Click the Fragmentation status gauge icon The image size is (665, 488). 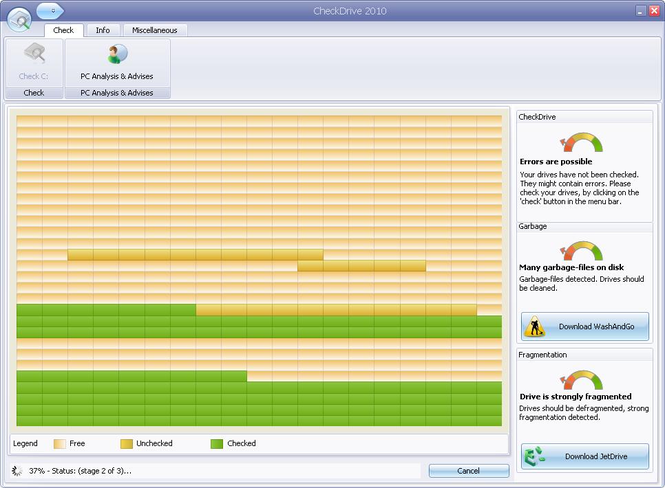pos(581,379)
